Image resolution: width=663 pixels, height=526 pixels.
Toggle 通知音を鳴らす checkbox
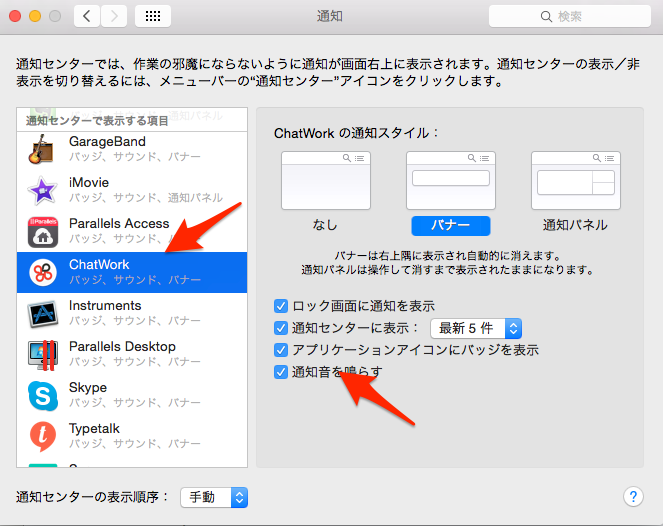click(281, 372)
